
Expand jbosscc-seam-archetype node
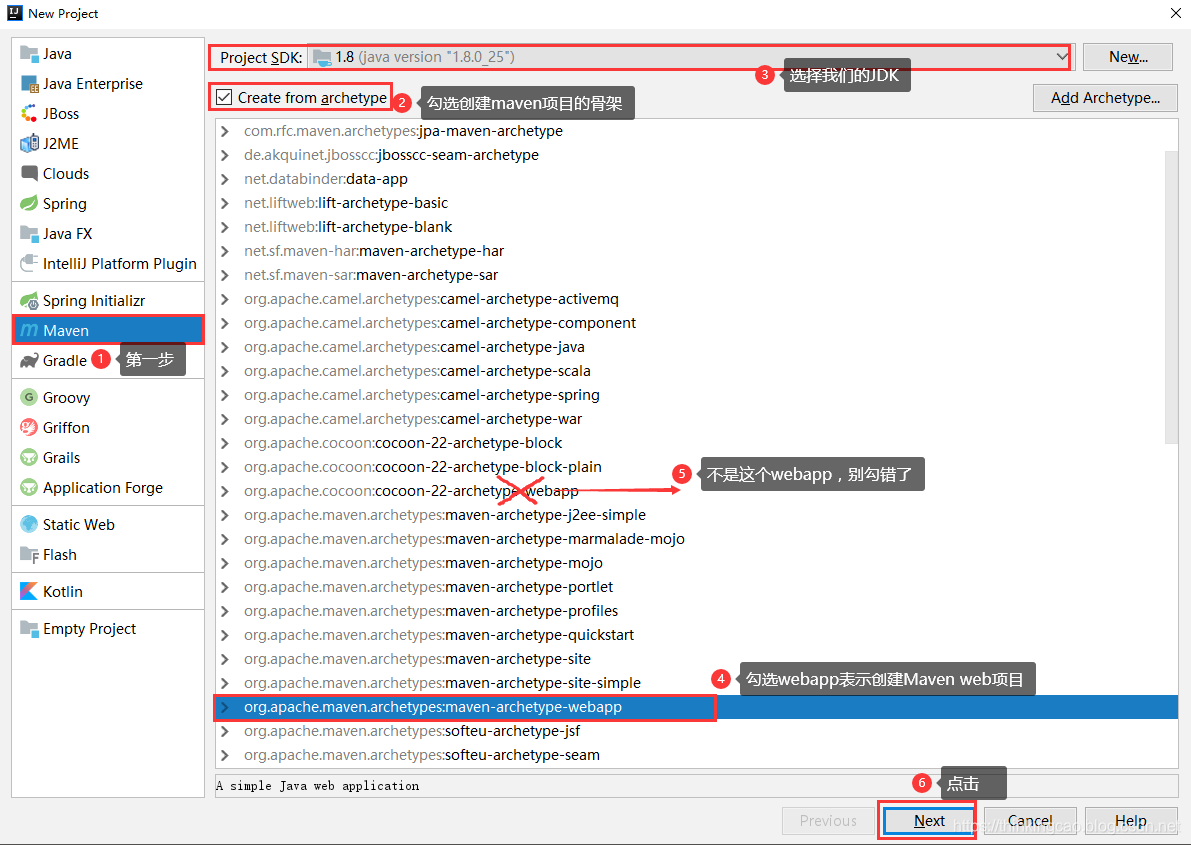click(225, 155)
